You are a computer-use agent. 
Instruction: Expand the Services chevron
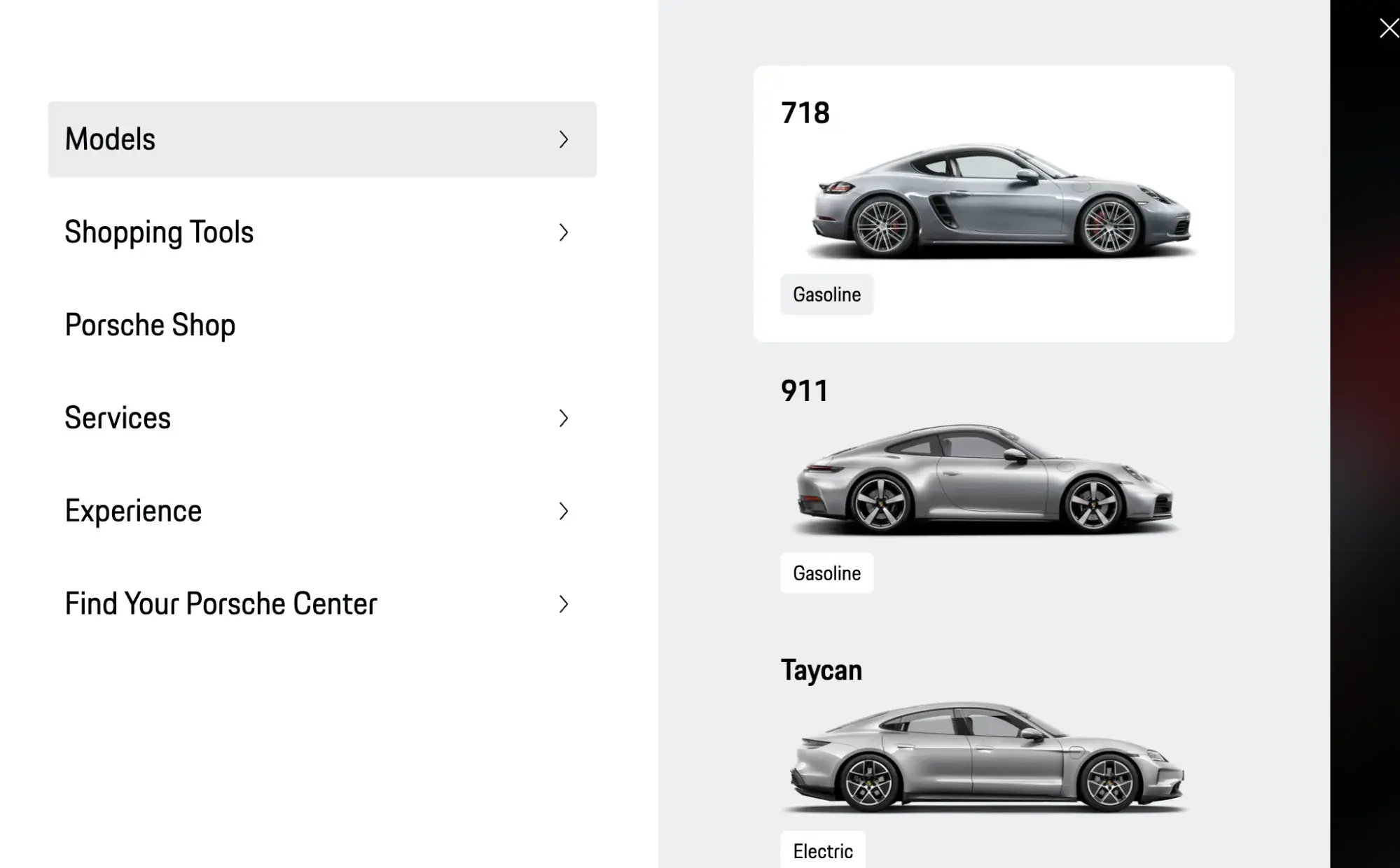pos(564,418)
